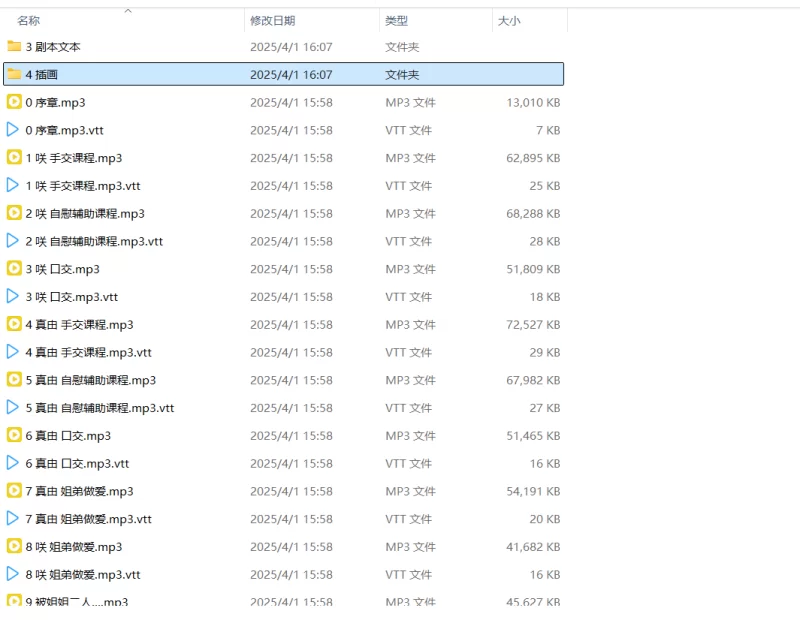Select the 0 序章.mp3 audio file icon
Image resolution: width=800 pixels, height=620 pixels.
(x=14, y=102)
